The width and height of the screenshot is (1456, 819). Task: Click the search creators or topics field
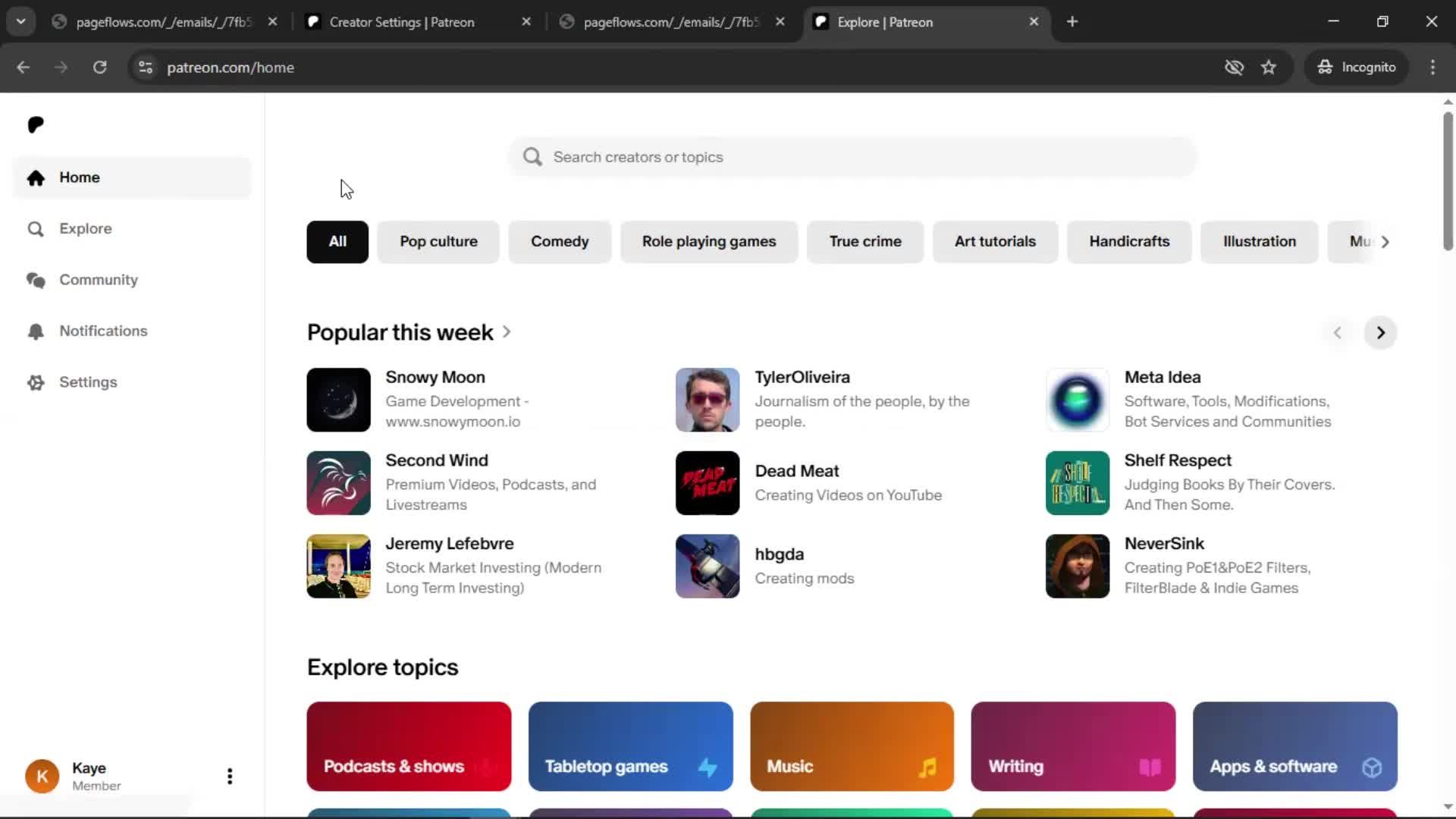point(852,157)
